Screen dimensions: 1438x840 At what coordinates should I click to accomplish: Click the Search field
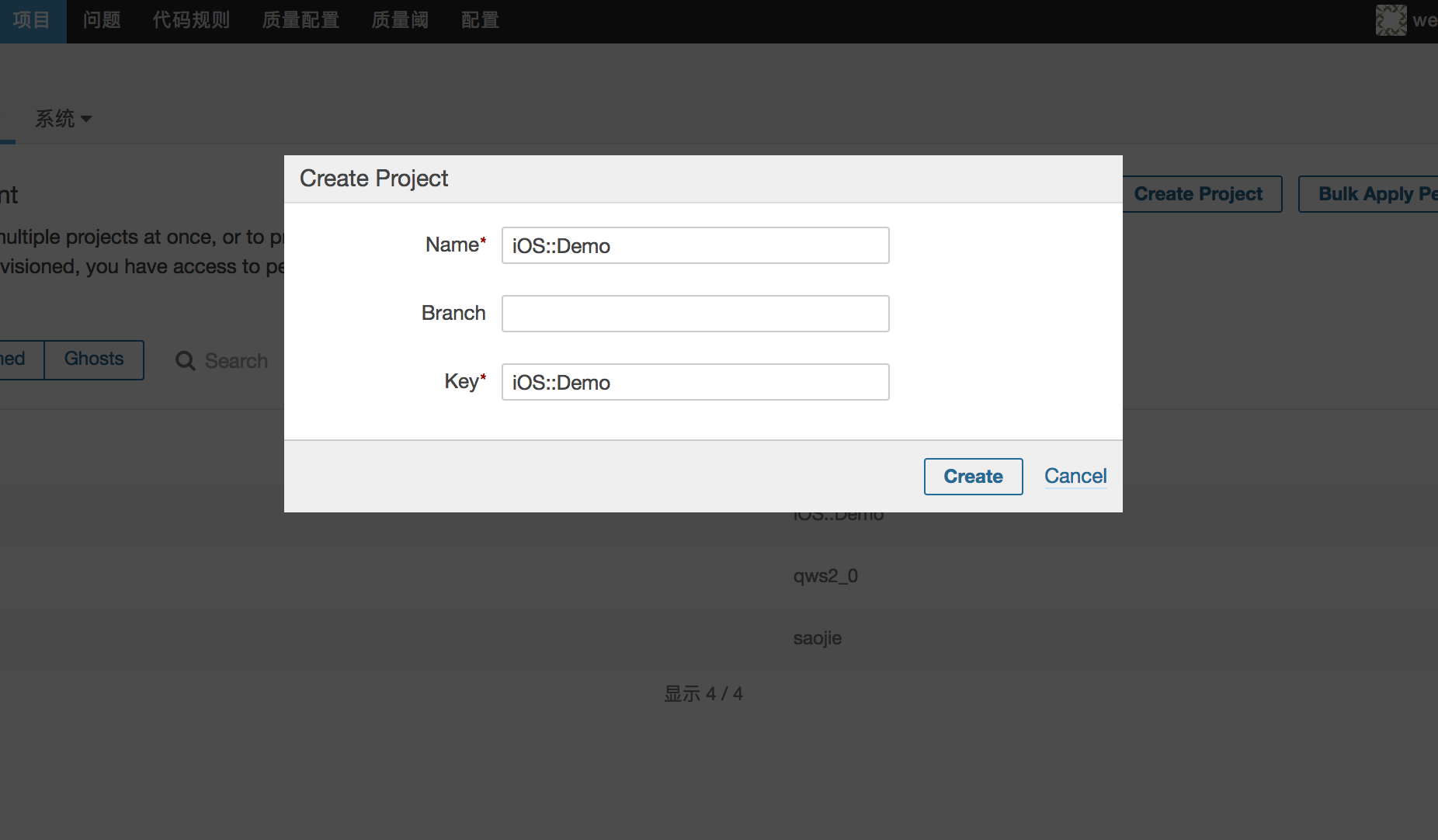coord(236,361)
